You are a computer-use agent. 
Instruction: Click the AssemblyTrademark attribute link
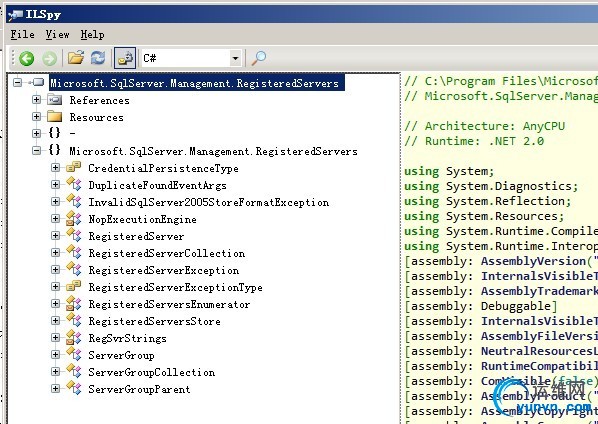coord(539,291)
